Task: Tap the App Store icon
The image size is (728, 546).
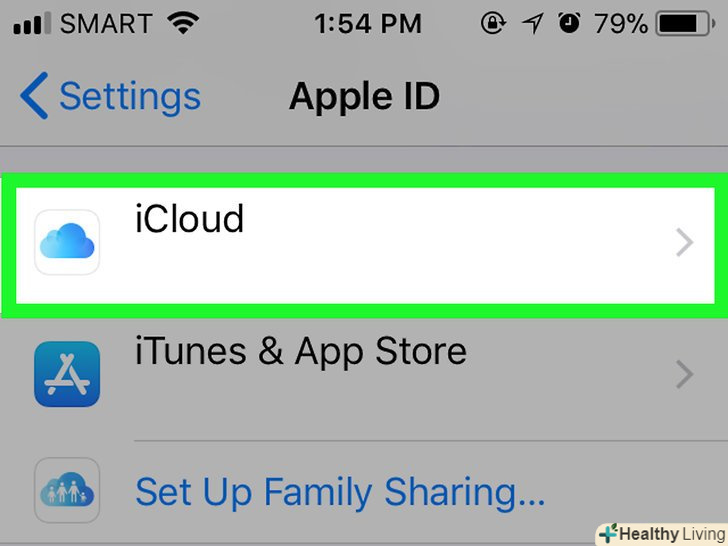Action: (x=67, y=374)
